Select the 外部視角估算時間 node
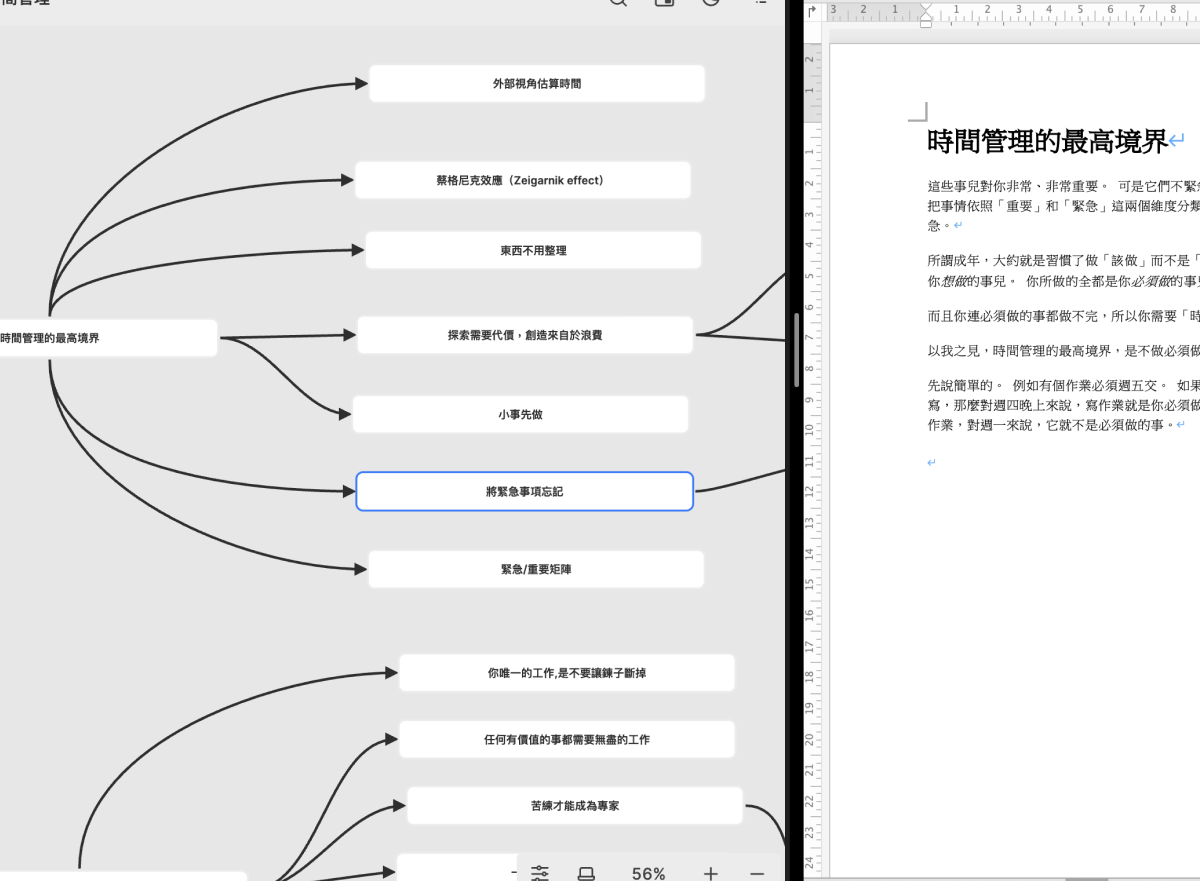 pyautogui.click(x=537, y=84)
